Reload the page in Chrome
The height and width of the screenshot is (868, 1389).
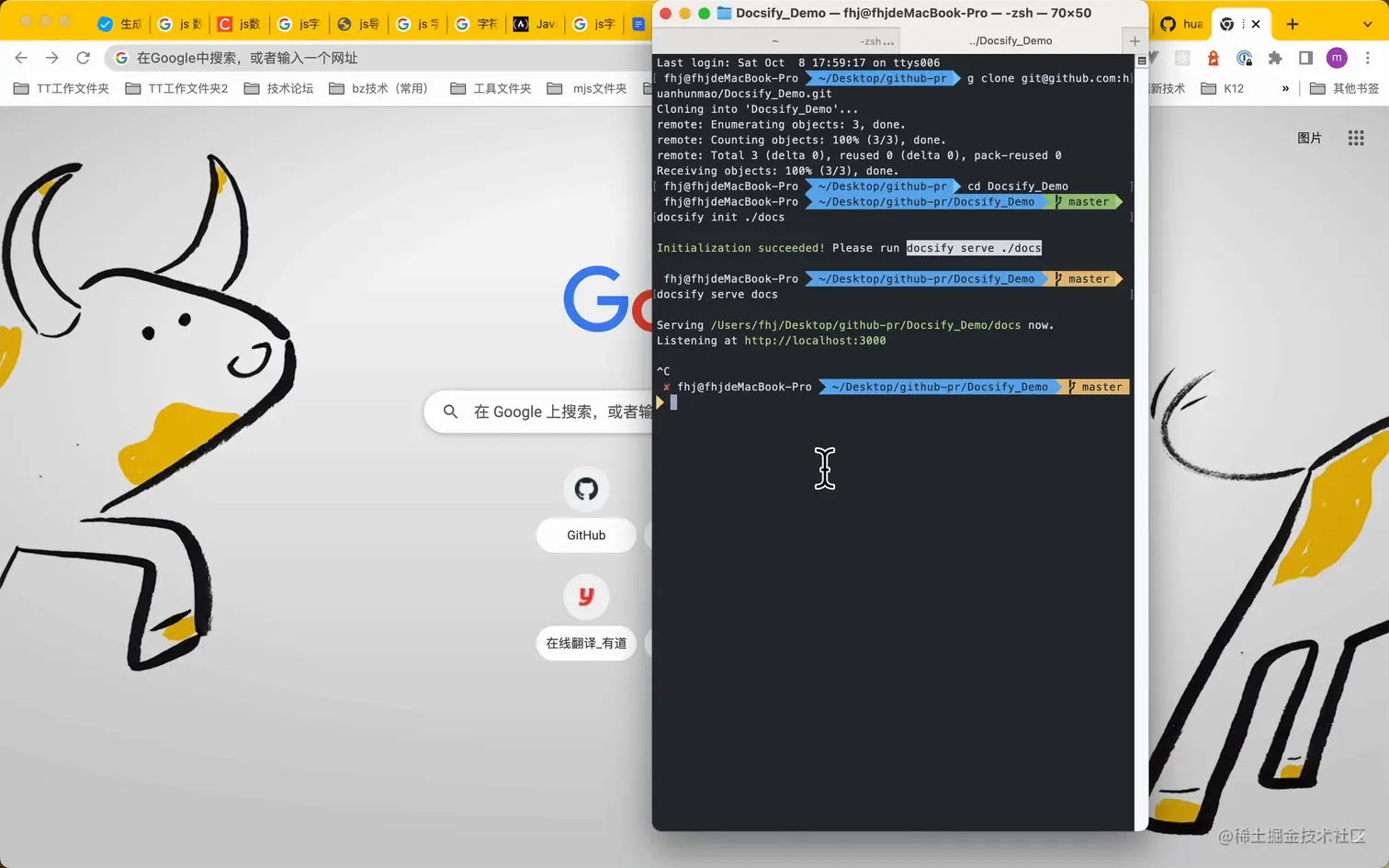pyautogui.click(x=84, y=58)
